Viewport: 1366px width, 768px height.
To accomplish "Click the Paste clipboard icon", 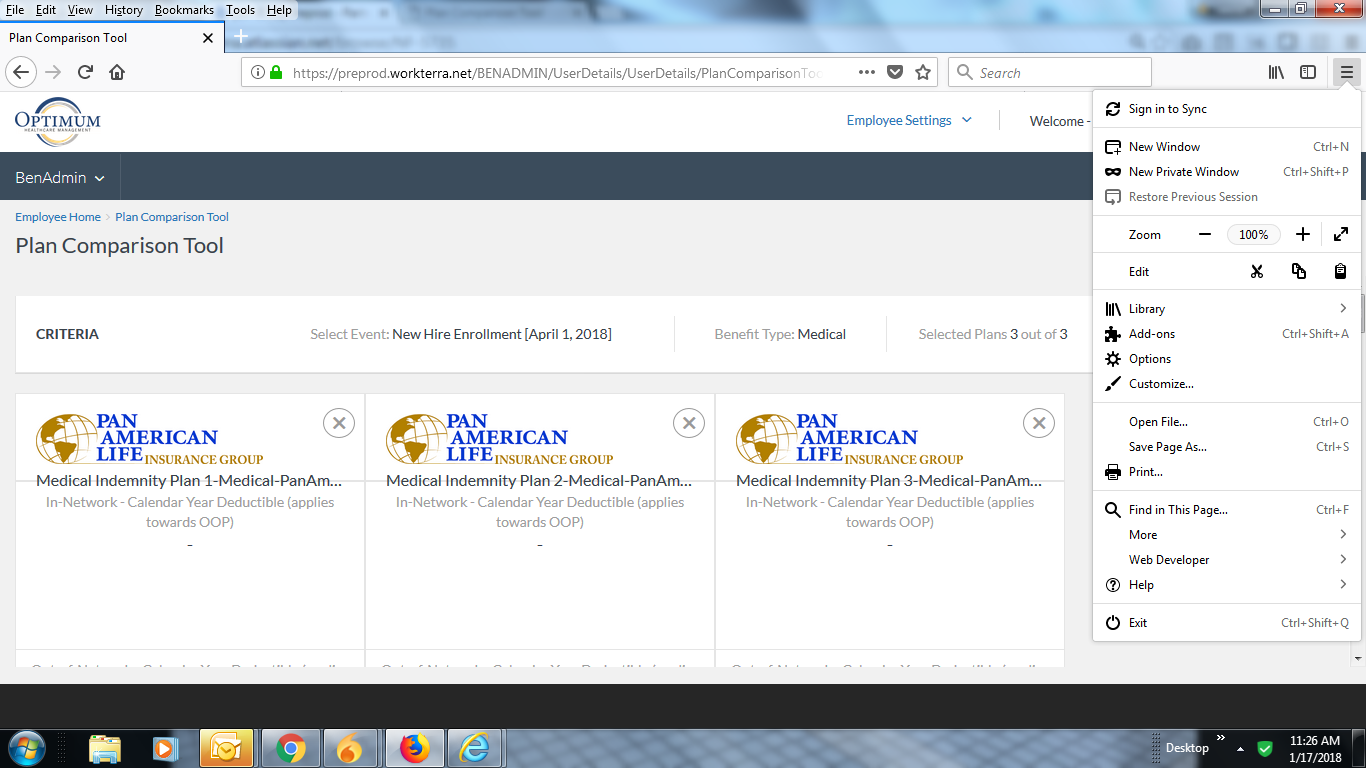I will [x=1340, y=272].
